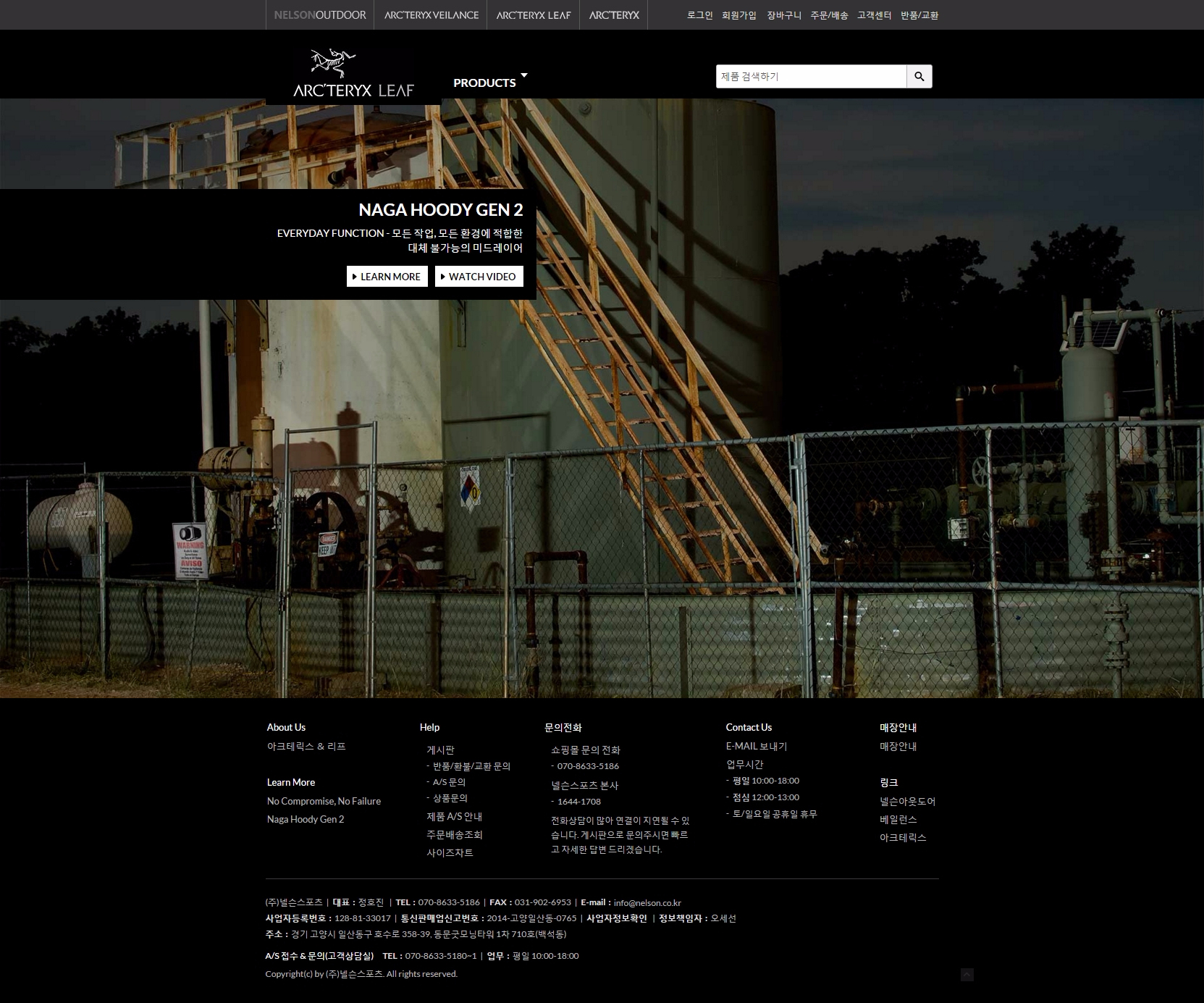The image size is (1204, 1003).
Task: Focus the product search field
Action: point(812,77)
